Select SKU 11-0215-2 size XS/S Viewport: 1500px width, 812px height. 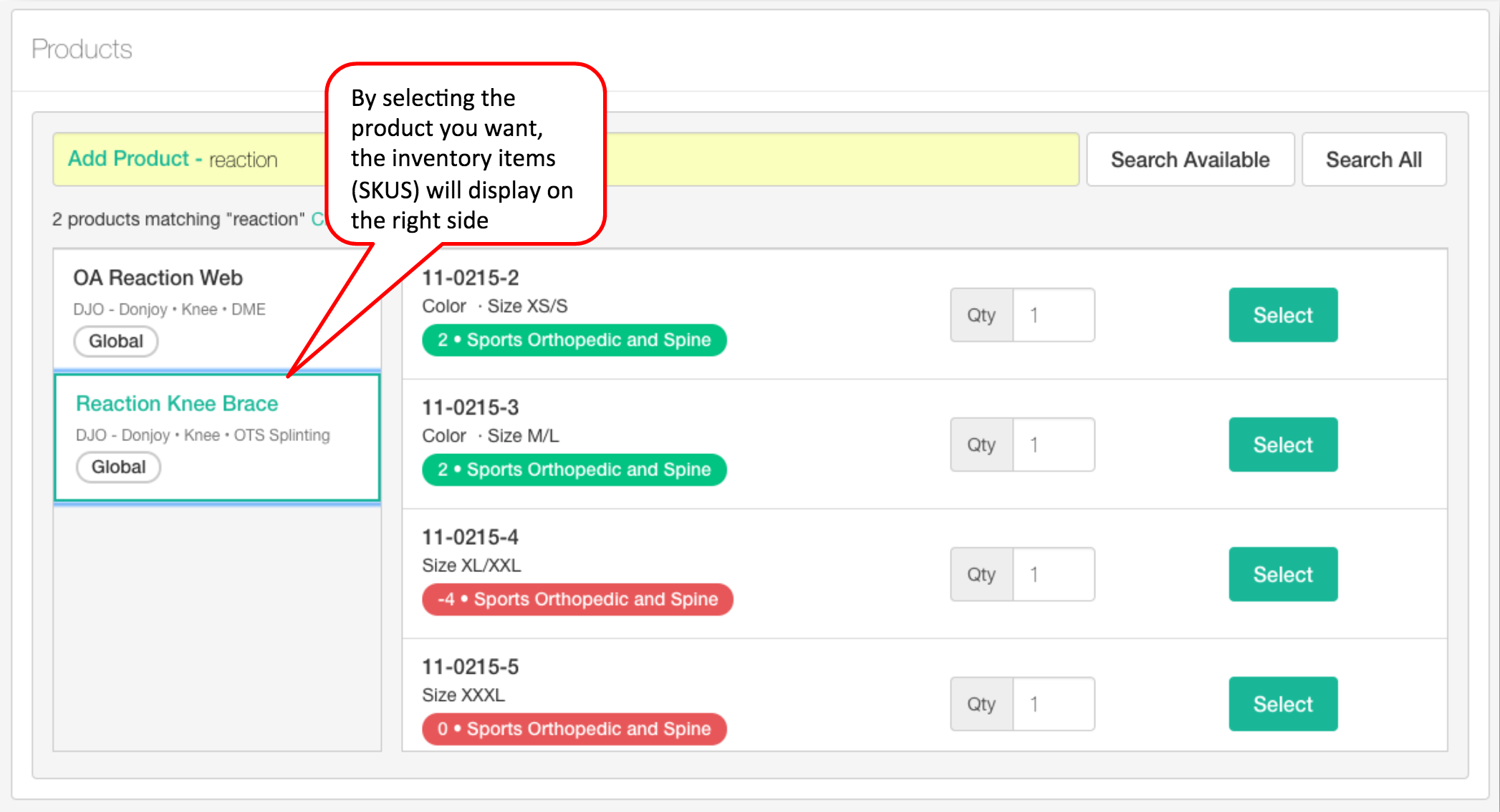pyautogui.click(x=1282, y=315)
